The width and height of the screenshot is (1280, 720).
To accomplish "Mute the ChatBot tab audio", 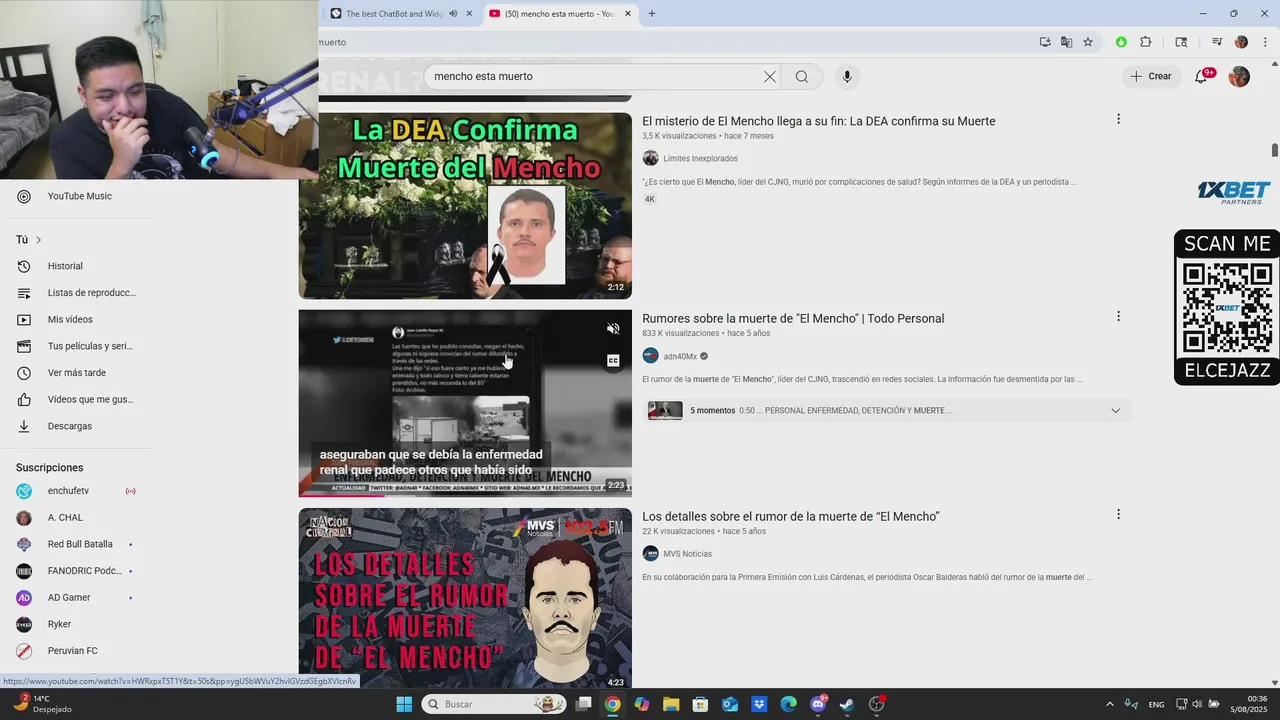I will click(x=453, y=14).
